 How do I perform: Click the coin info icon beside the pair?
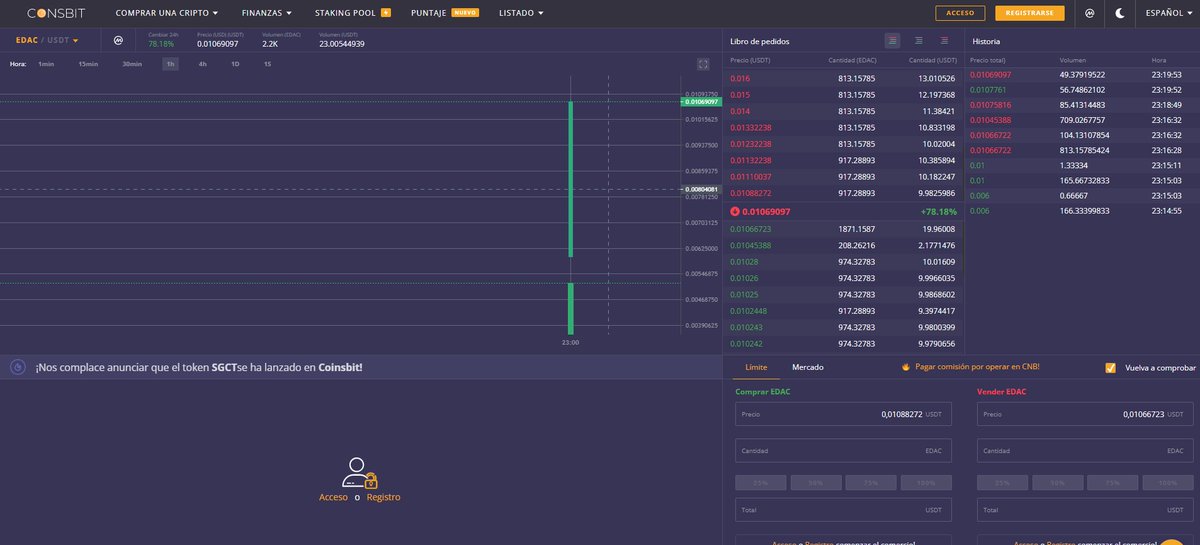click(118, 40)
